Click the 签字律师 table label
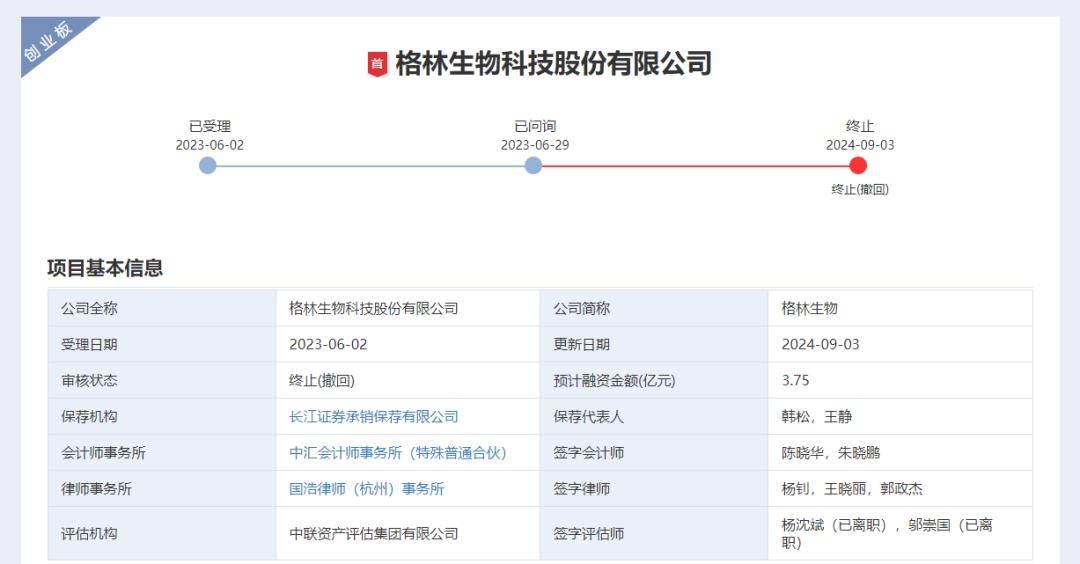Screen dimensions: 1080x564 [581, 489]
